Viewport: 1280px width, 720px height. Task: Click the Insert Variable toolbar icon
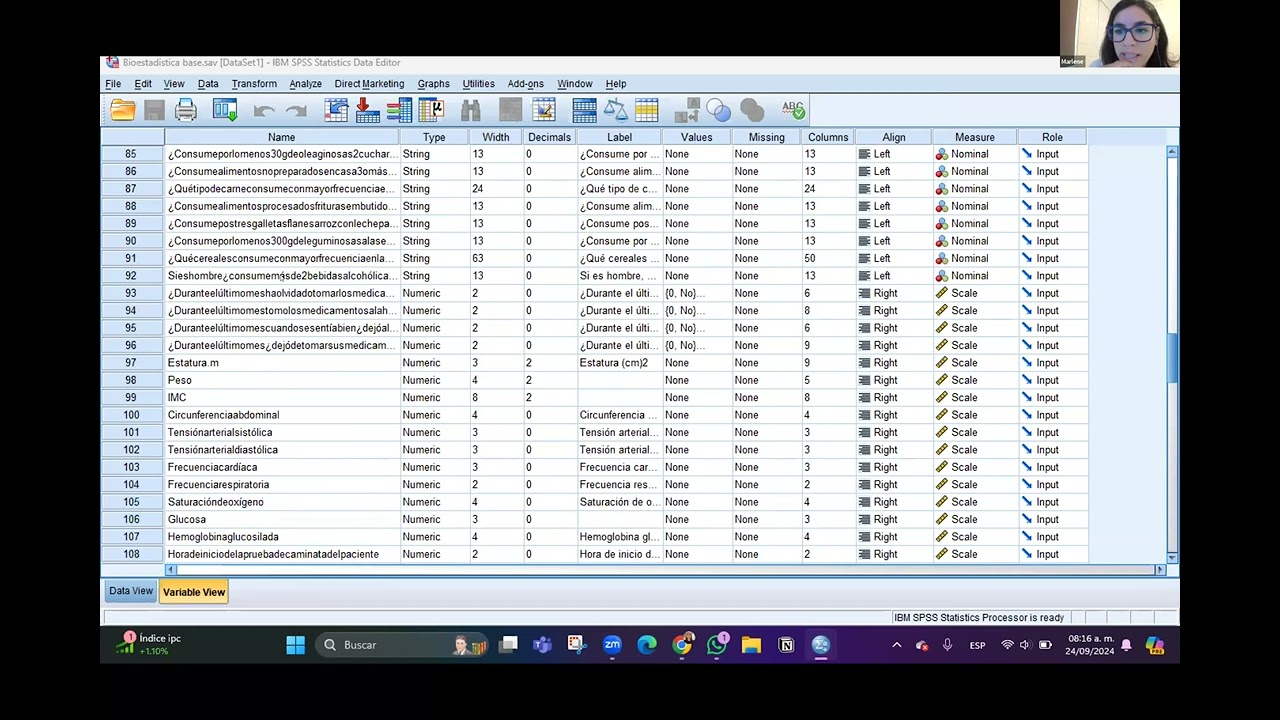pyautogui.click(x=543, y=110)
